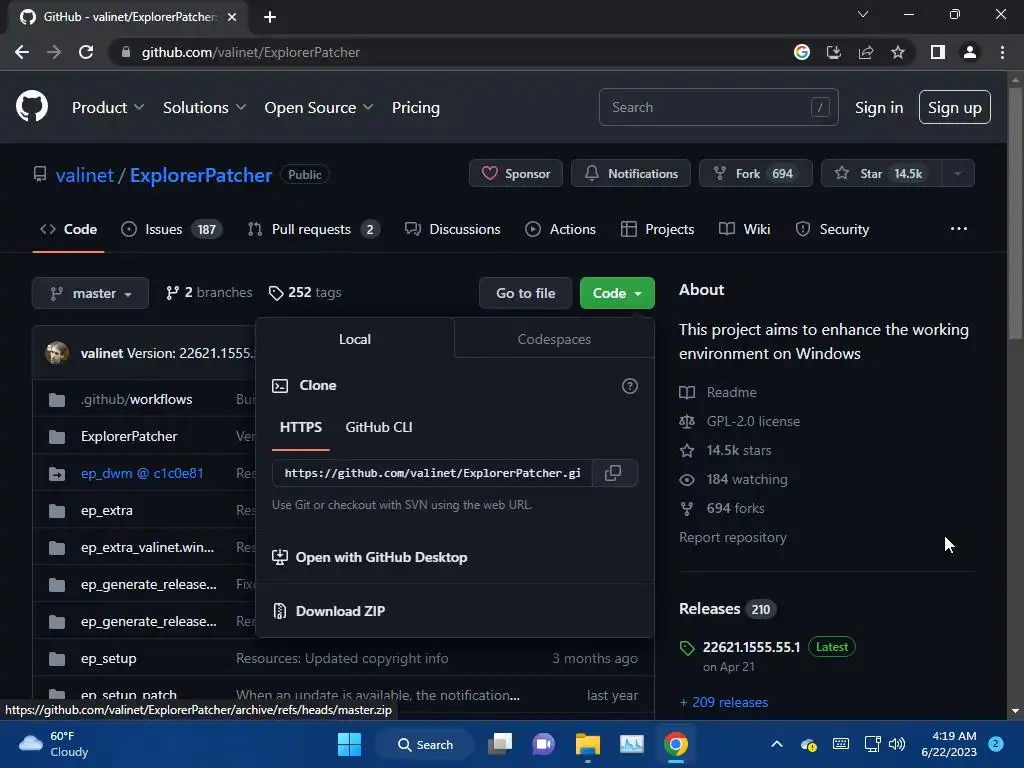The image size is (1024, 768).
Task: Open Windows Start menu
Action: tap(349, 744)
